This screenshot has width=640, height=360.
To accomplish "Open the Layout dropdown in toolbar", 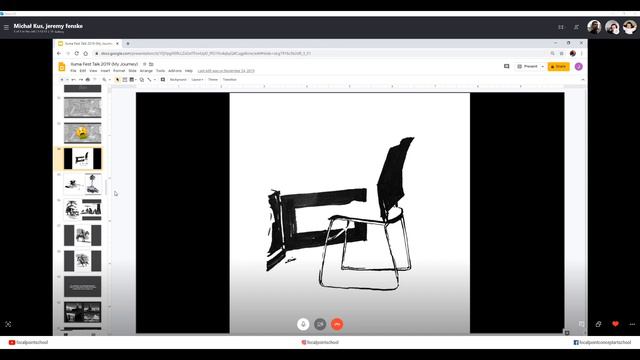I will point(197,80).
